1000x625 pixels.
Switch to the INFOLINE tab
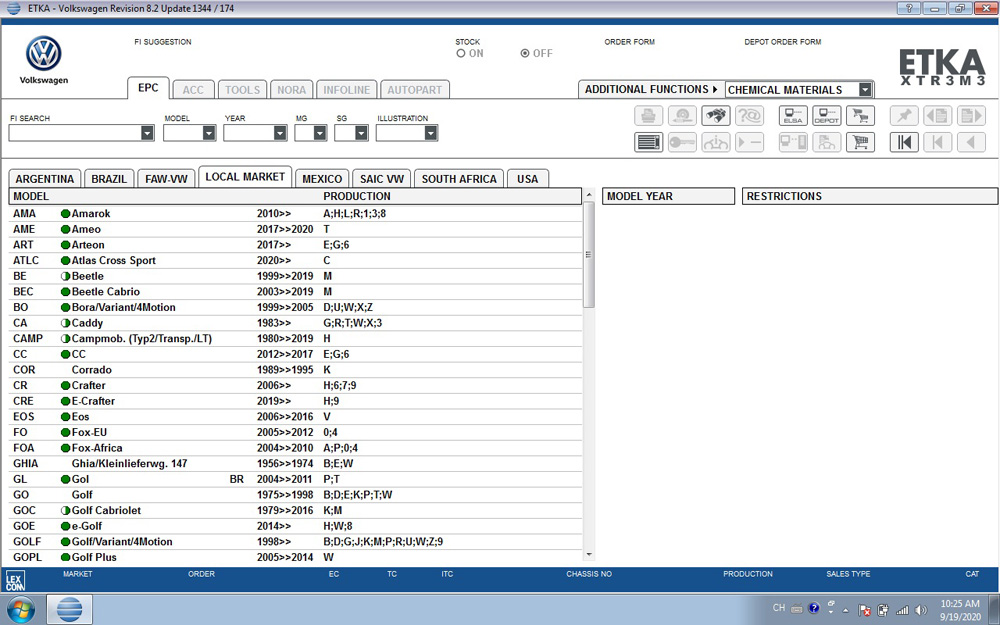[x=346, y=90]
